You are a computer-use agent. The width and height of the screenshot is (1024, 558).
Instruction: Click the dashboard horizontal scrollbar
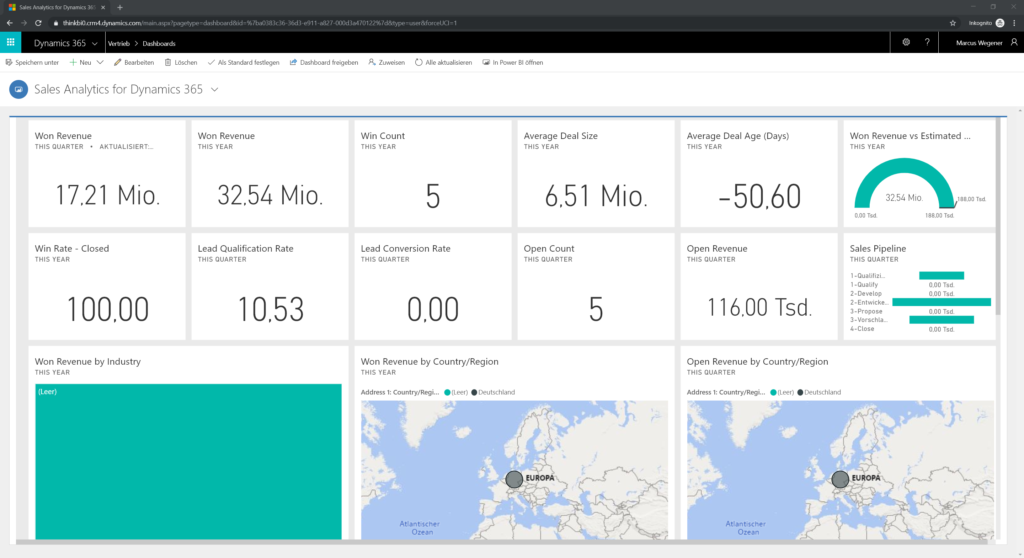pyautogui.click(x=502, y=542)
